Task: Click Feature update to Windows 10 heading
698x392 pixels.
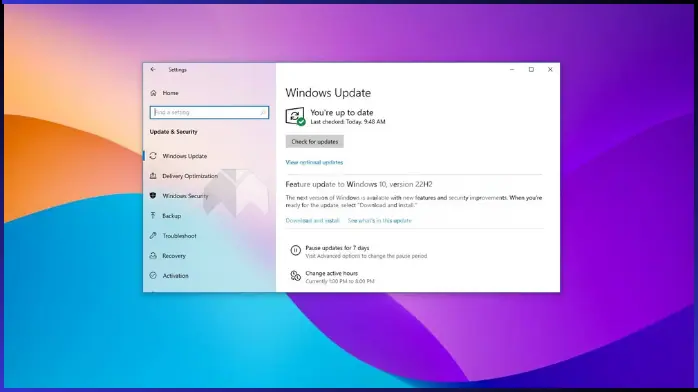Action: click(x=359, y=184)
